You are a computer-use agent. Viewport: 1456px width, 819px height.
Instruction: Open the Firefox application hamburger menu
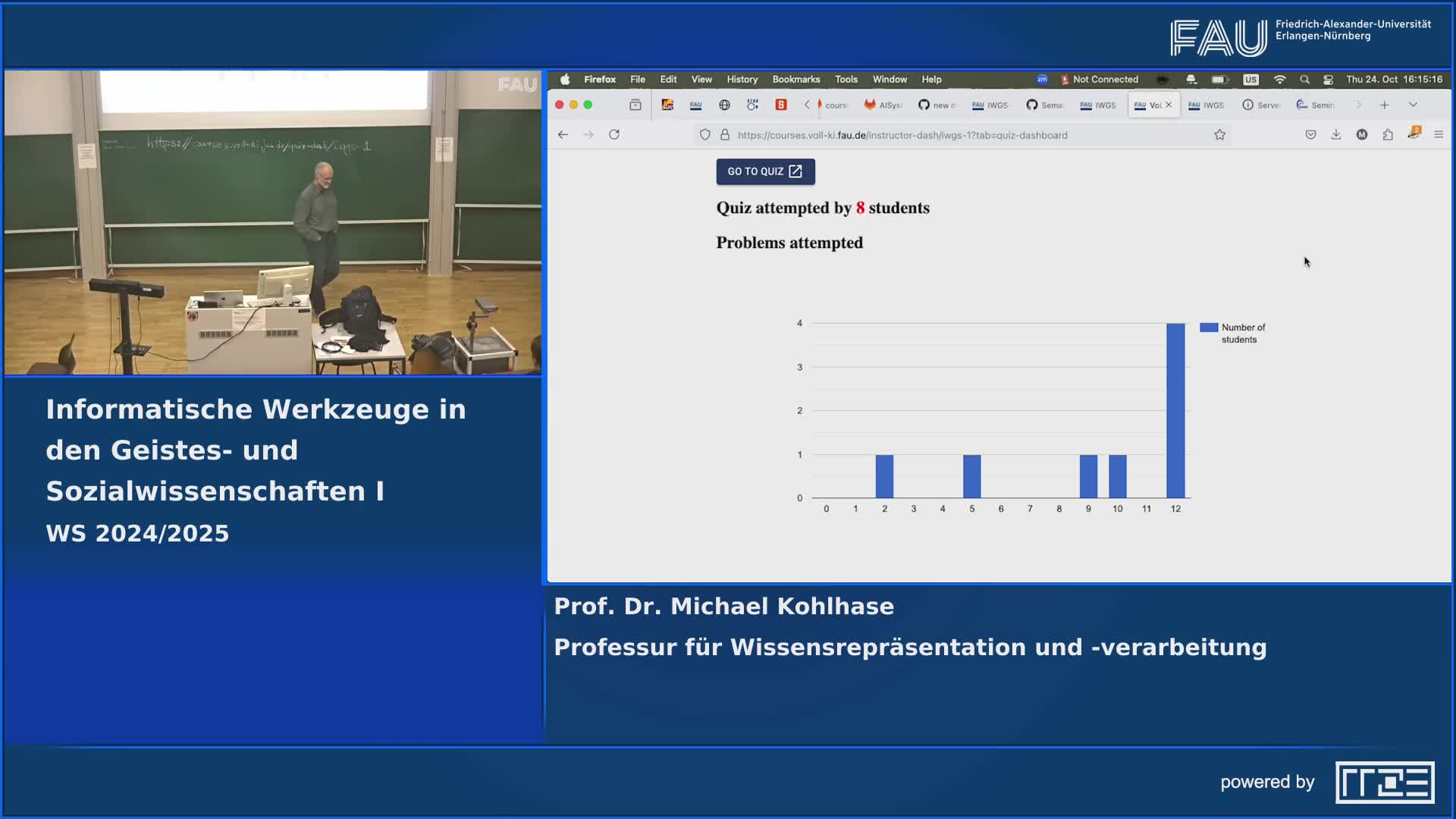[x=1439, y=134]
